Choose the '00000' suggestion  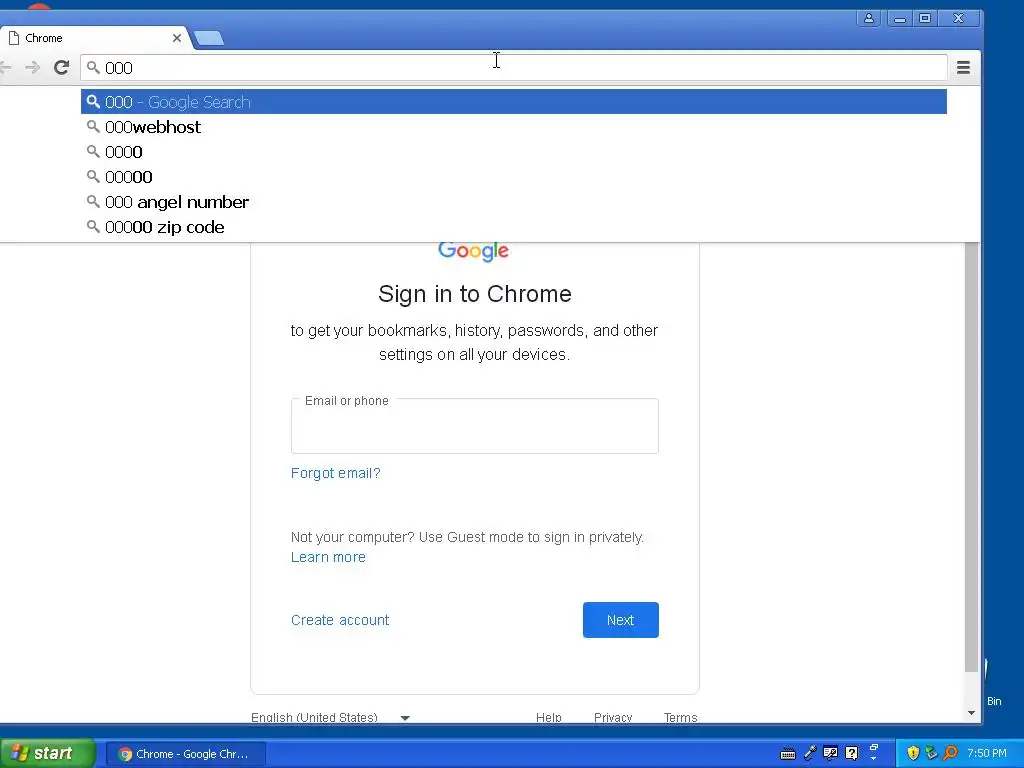click(514, 177)
